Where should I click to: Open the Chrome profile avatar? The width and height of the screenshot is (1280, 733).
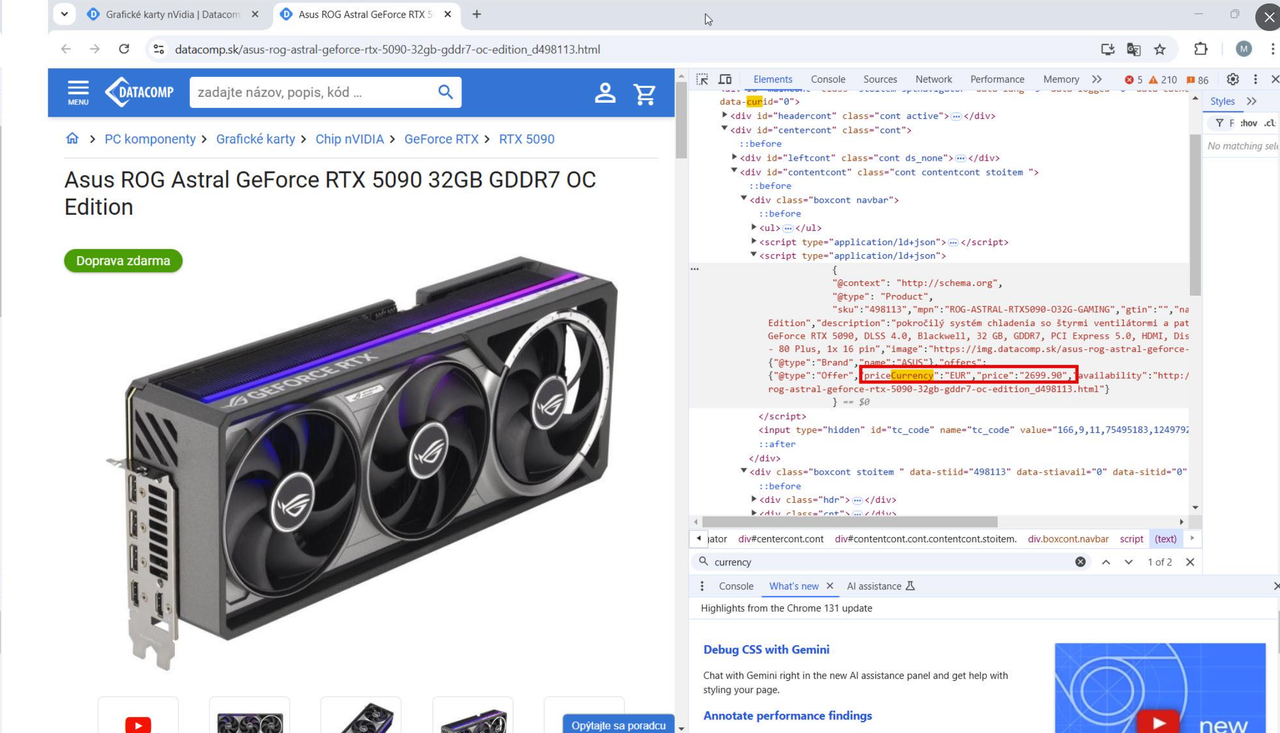tap(1244, 49)
